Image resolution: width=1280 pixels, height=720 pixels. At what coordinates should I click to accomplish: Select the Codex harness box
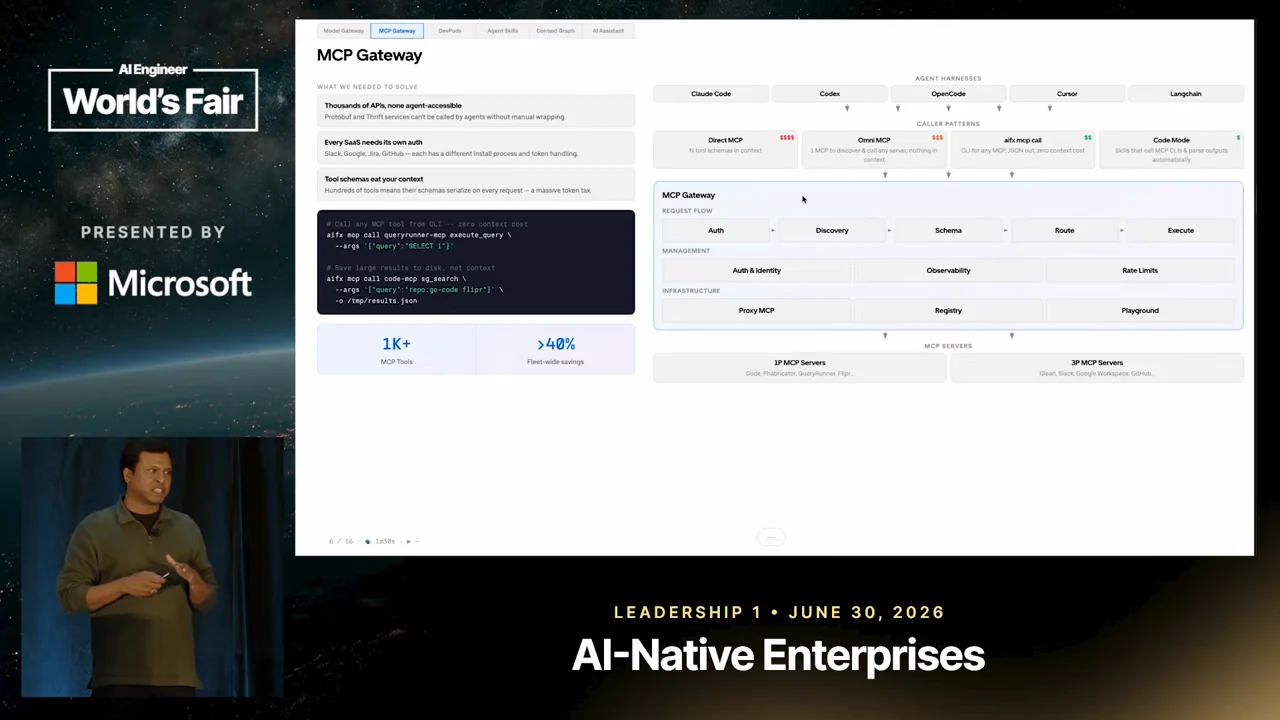click(x=830, y=94)
